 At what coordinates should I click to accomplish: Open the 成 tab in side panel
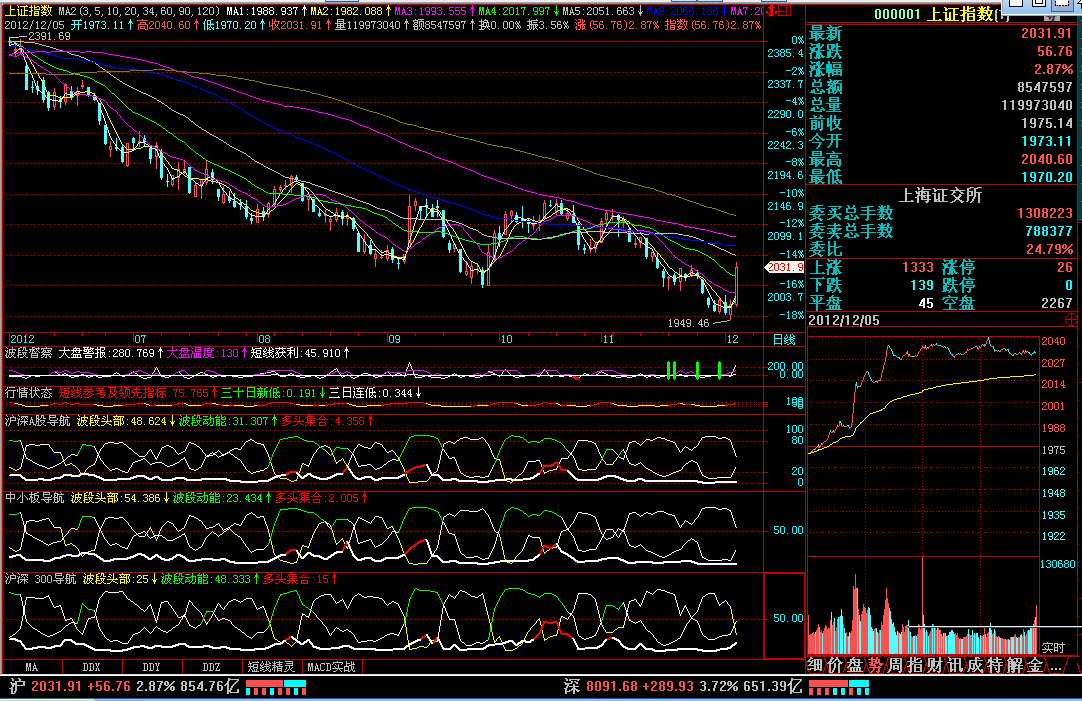coord(976,665)
